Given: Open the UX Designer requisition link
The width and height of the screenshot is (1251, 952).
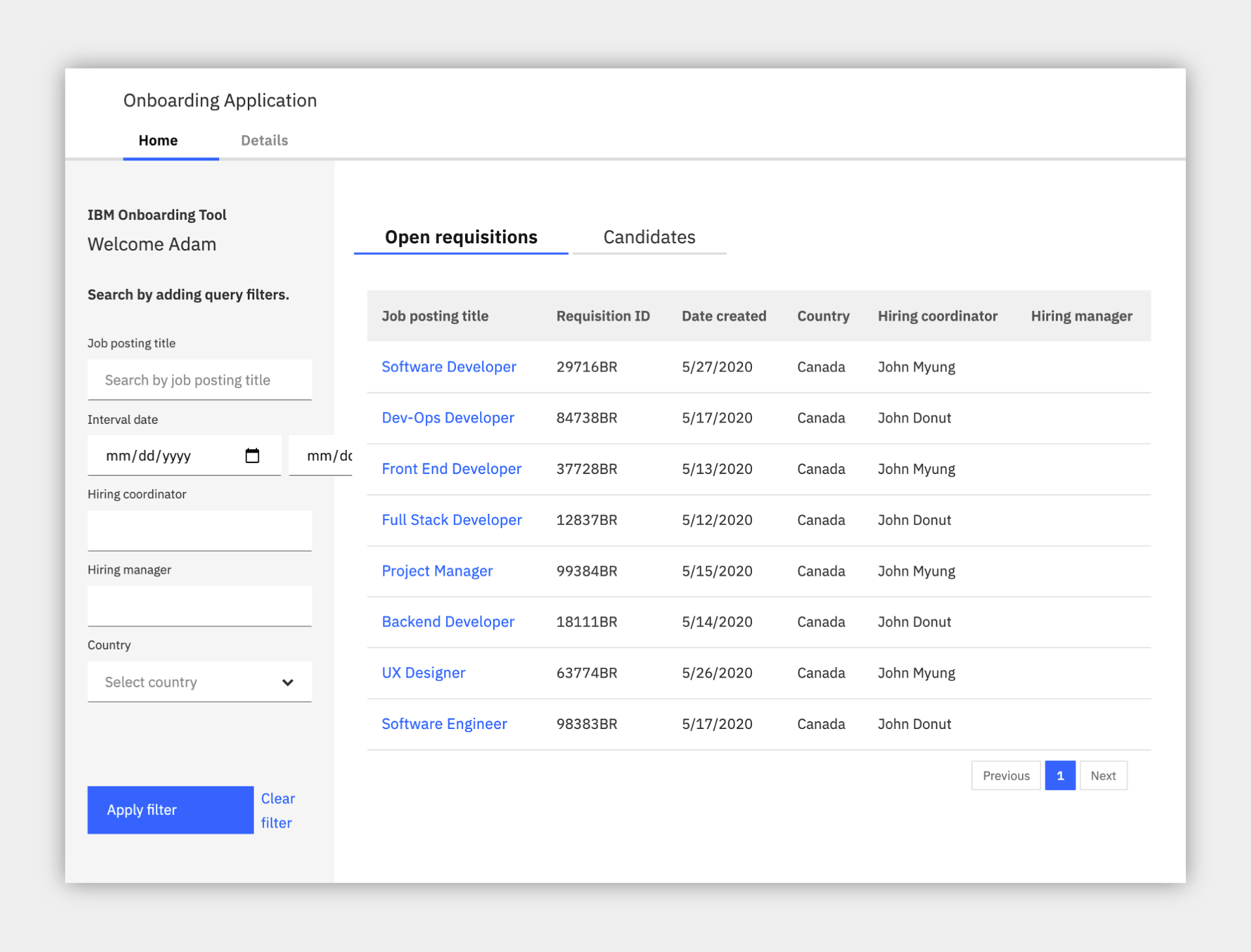Looking at the screenshot, I should [423, 673].
